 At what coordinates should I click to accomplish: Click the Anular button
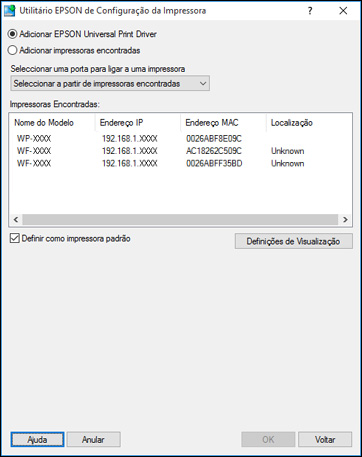click(94, 439)
